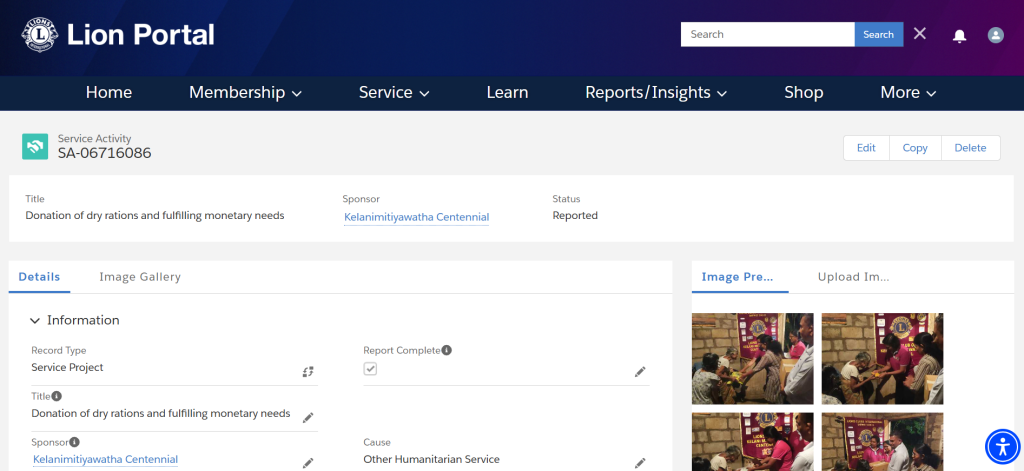1024x471 pixels.
Task: Click the Service Activity handshake icon
Action: (x=35, y=146)
